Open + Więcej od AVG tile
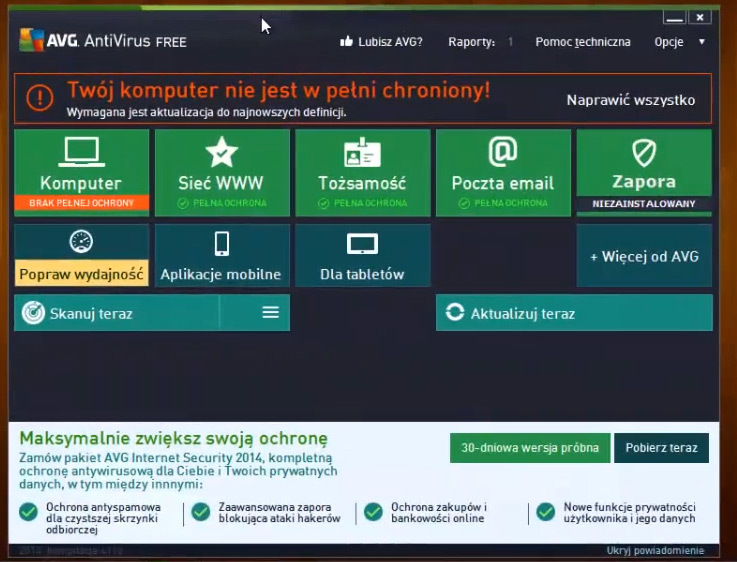Image resolution: width=737 pixels, height=562 pixels. (x=644, y=256)
